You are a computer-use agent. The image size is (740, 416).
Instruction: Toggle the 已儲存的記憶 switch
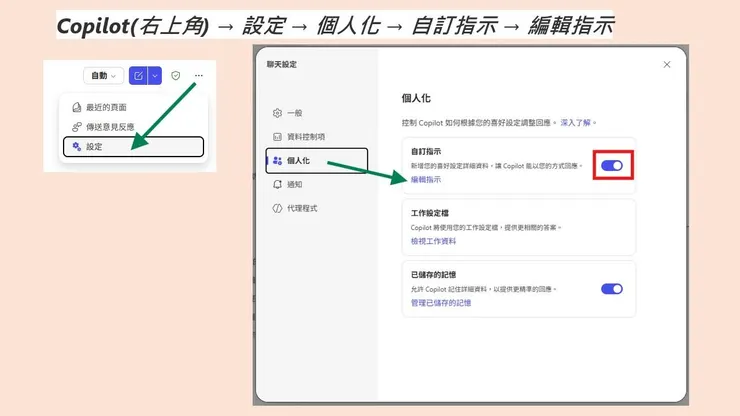[x=612, y=289]
